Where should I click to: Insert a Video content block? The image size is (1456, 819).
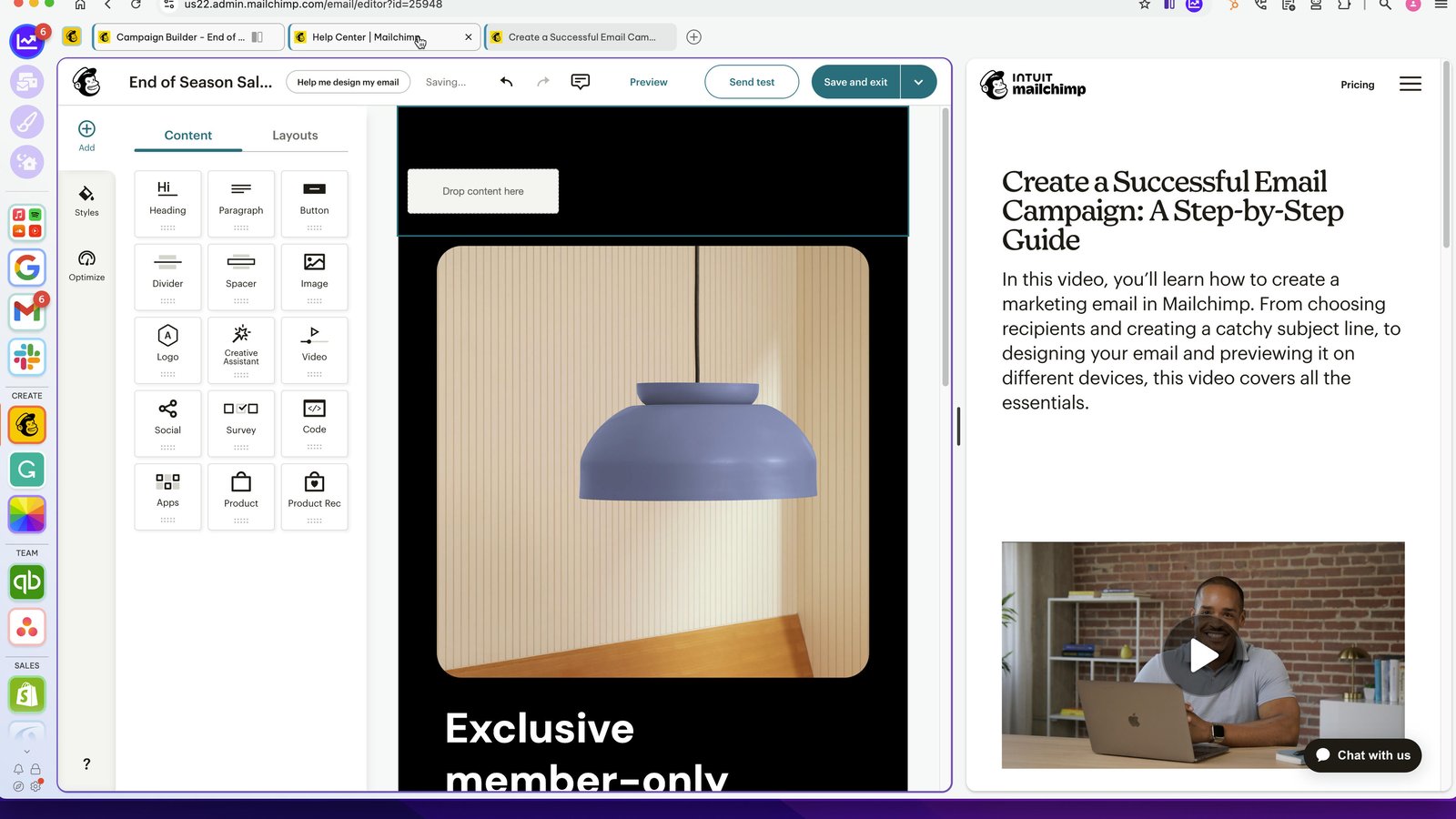click(x=314, y=350)
